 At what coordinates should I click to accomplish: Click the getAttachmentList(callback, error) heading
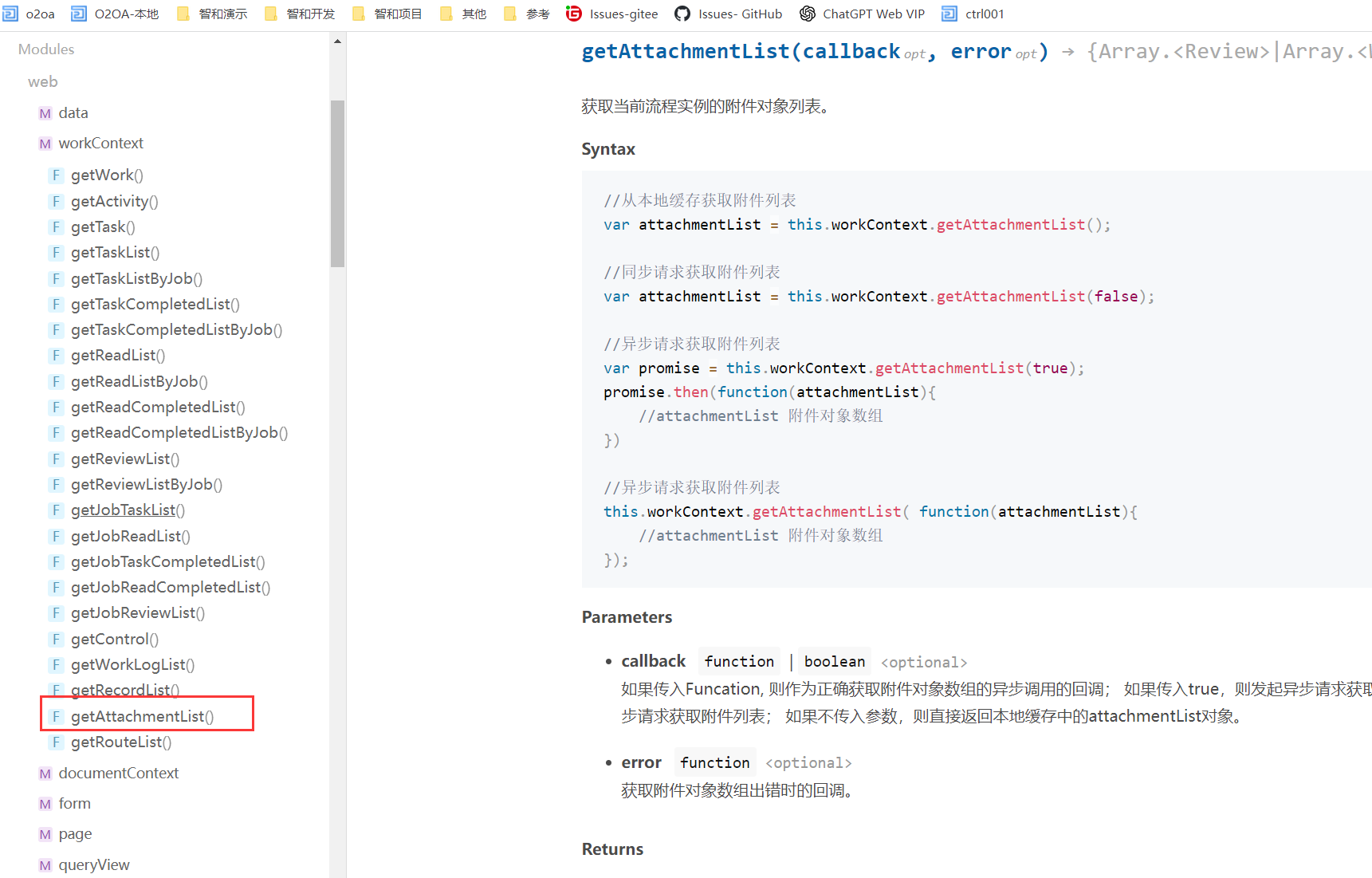click(x=815, y=52)
